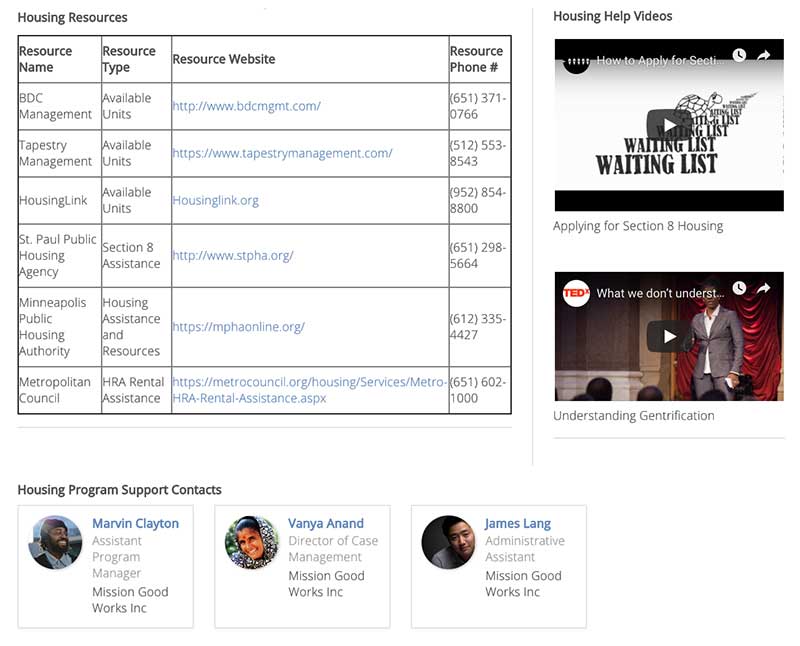This screenshot has height=646, width=800.
Task: Play the Section 8 waiting list video
Action: tap(669, 124)
